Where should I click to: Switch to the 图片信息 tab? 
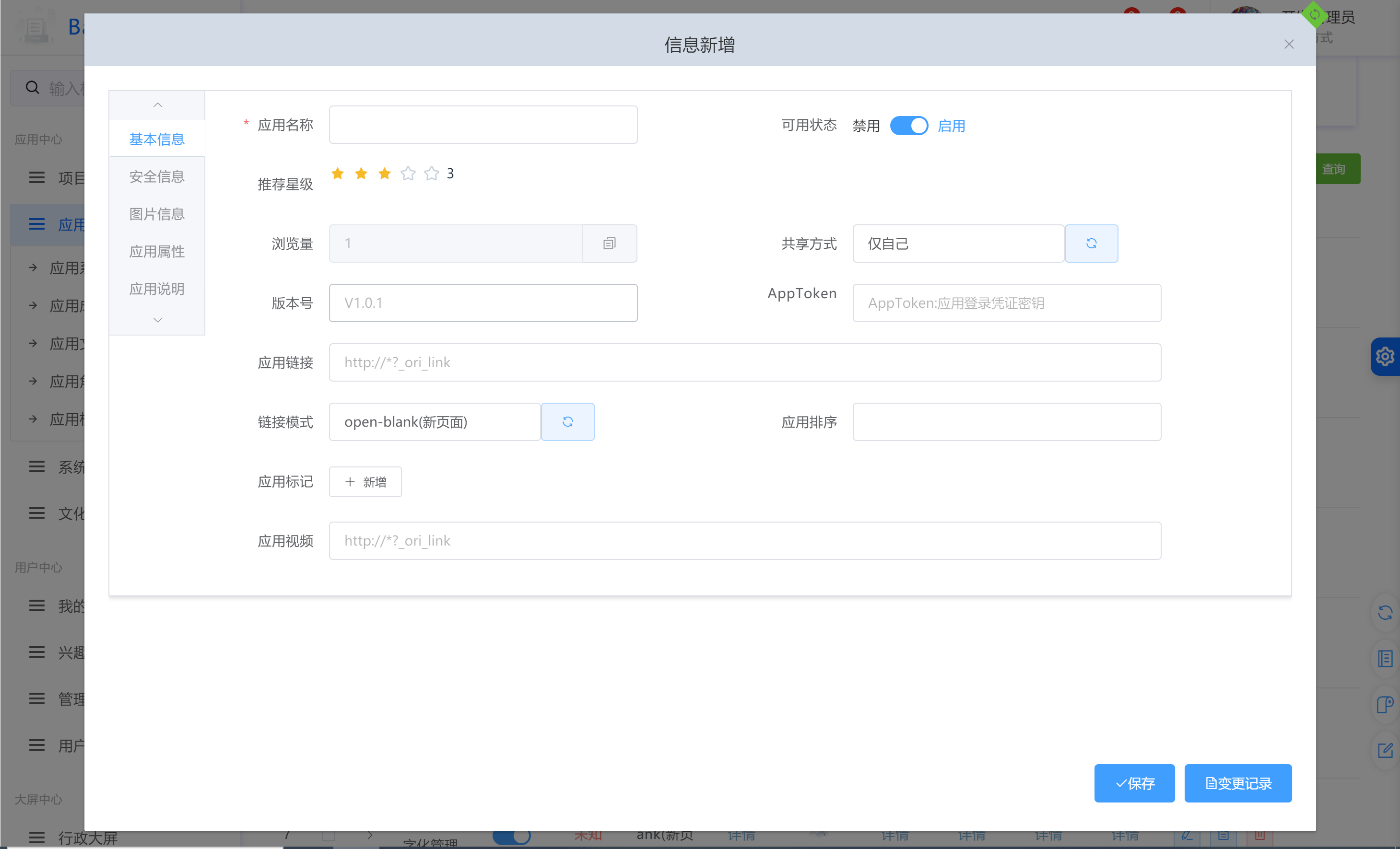pos(157,214)
